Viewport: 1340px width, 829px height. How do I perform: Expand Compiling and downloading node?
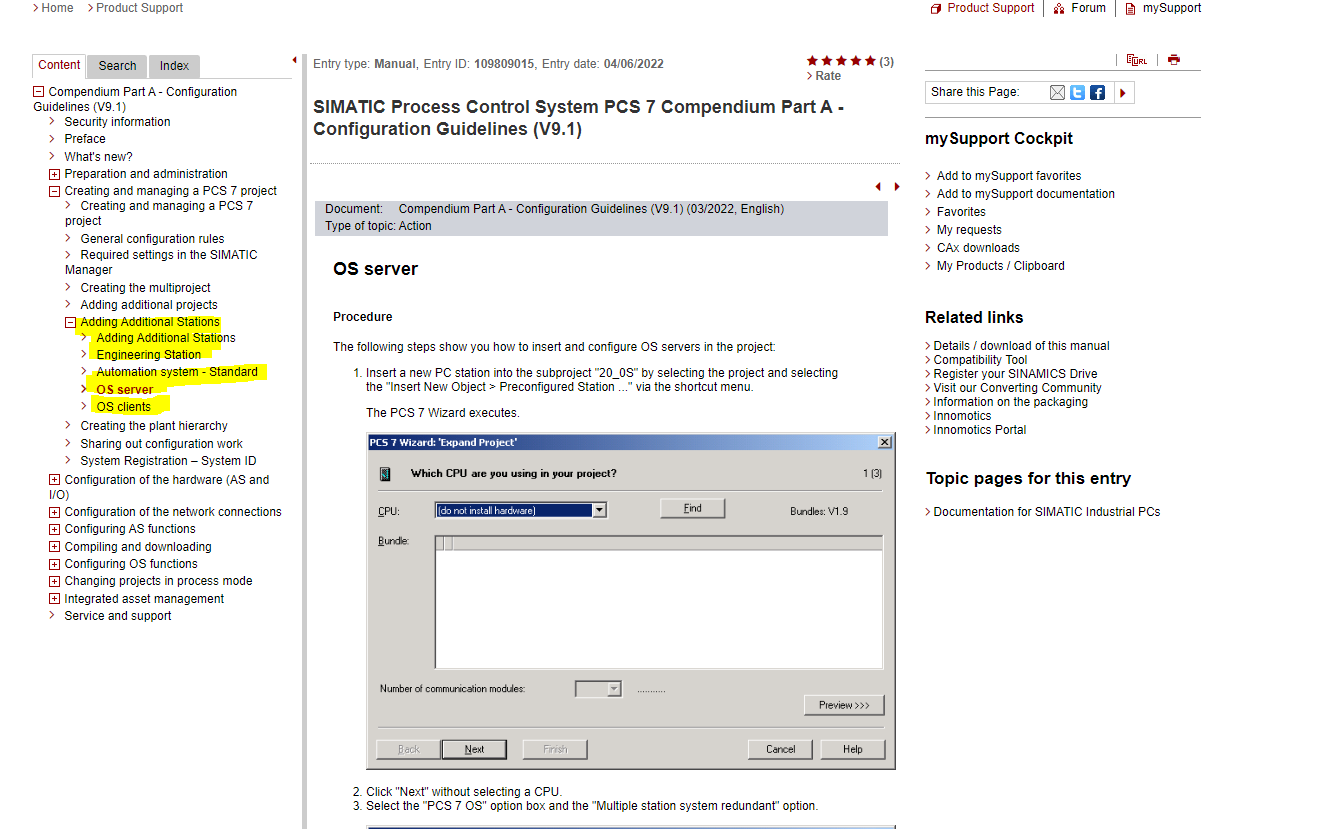pos(55,547)
